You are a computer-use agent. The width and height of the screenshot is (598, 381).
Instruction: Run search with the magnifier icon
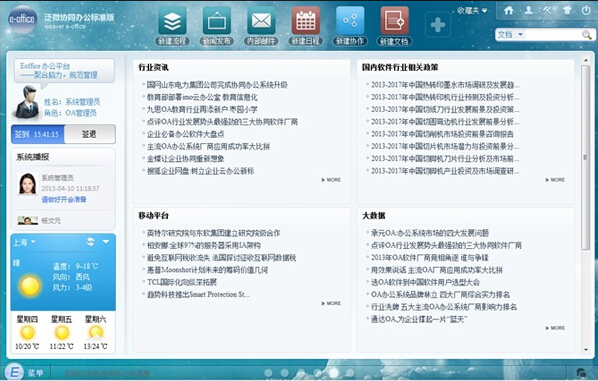coord(587,35)
